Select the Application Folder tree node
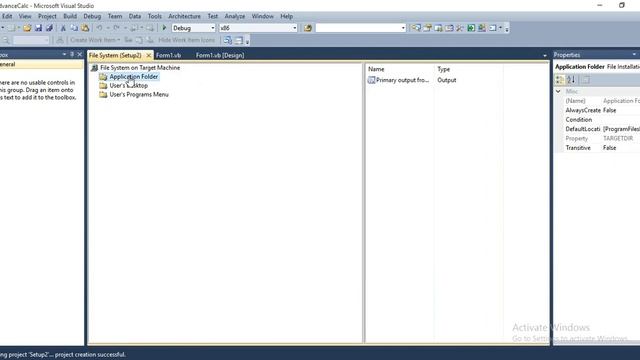The width and height of the screenshot is (640, 360). tap(133, 77)
